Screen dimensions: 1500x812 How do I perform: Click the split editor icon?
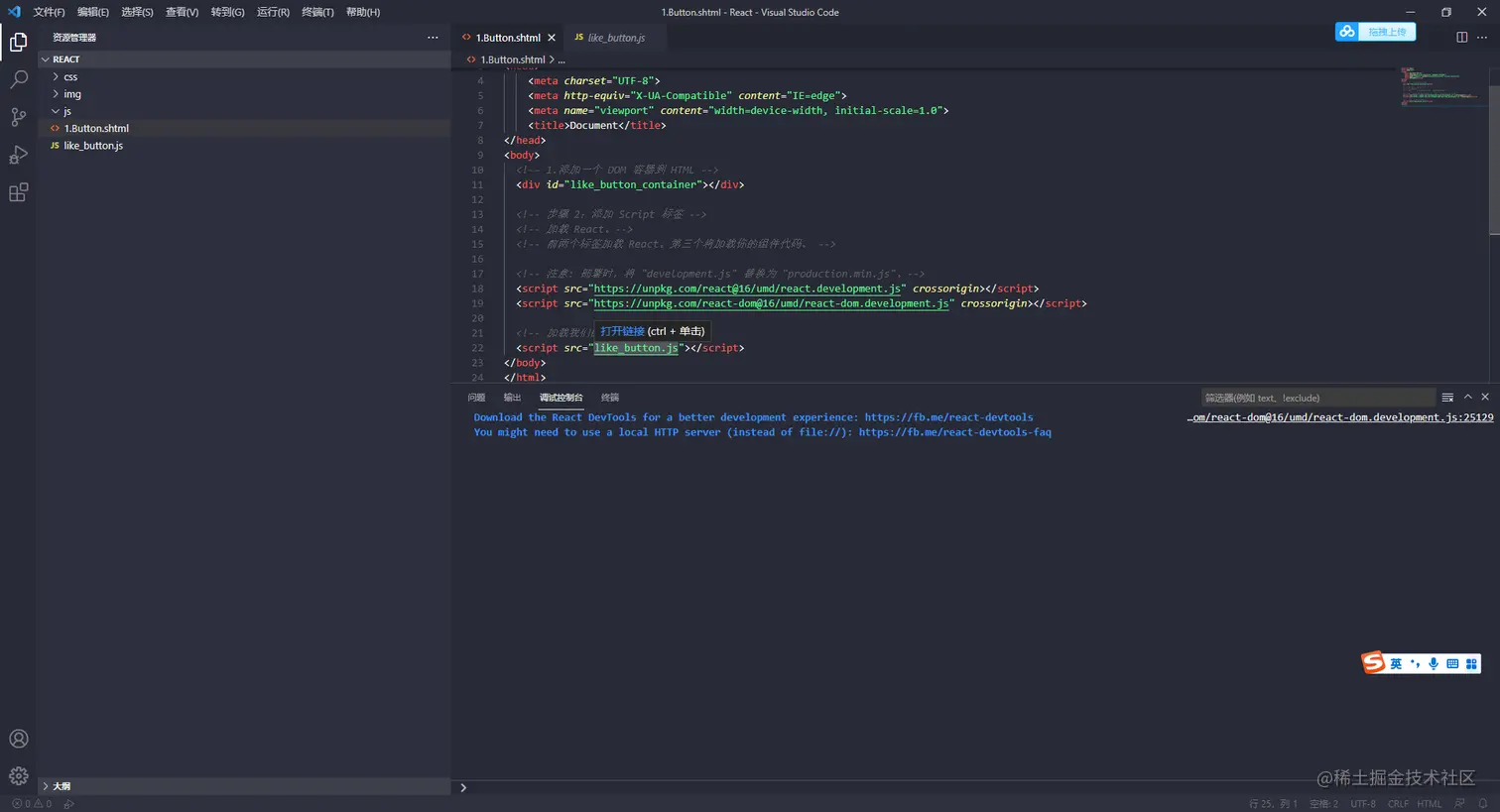tap(1461, 38)
